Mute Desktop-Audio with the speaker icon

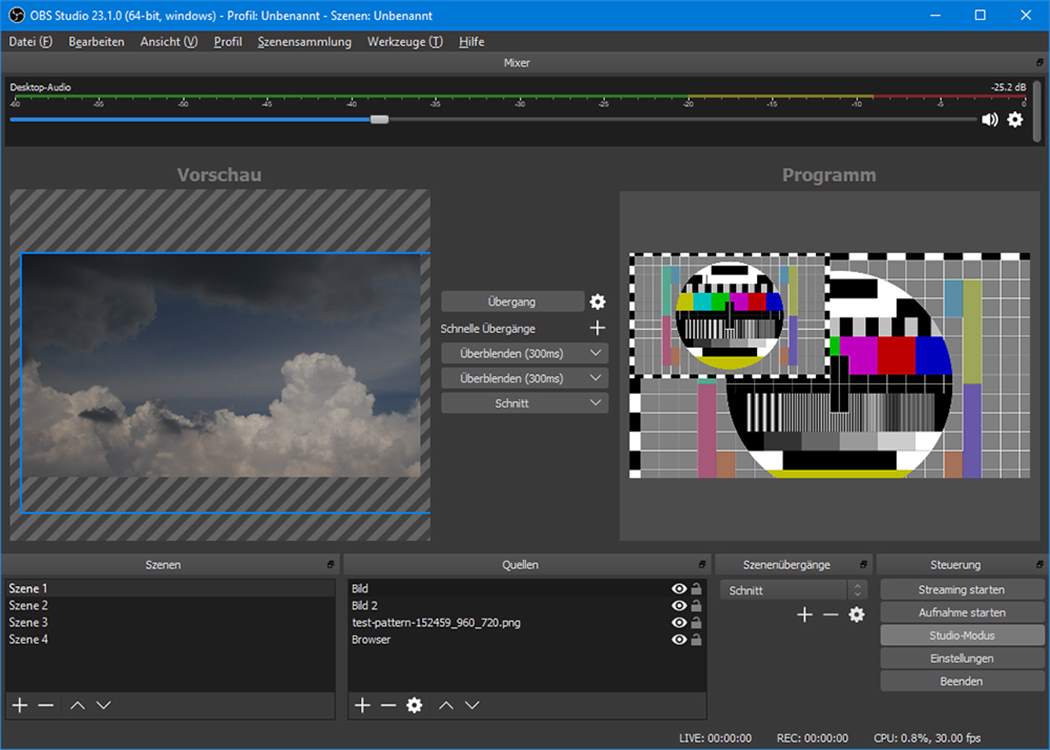pos(990,119)
